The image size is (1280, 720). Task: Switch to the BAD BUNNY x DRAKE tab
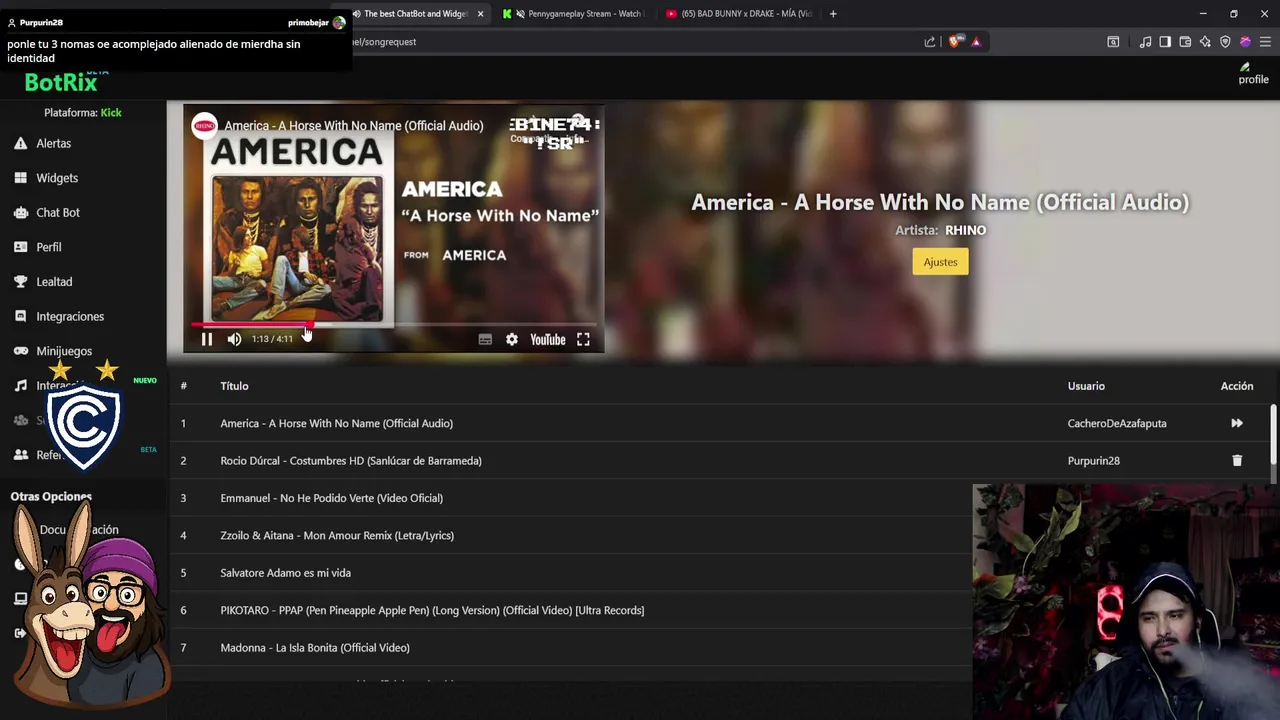click(x=738, y=14)
